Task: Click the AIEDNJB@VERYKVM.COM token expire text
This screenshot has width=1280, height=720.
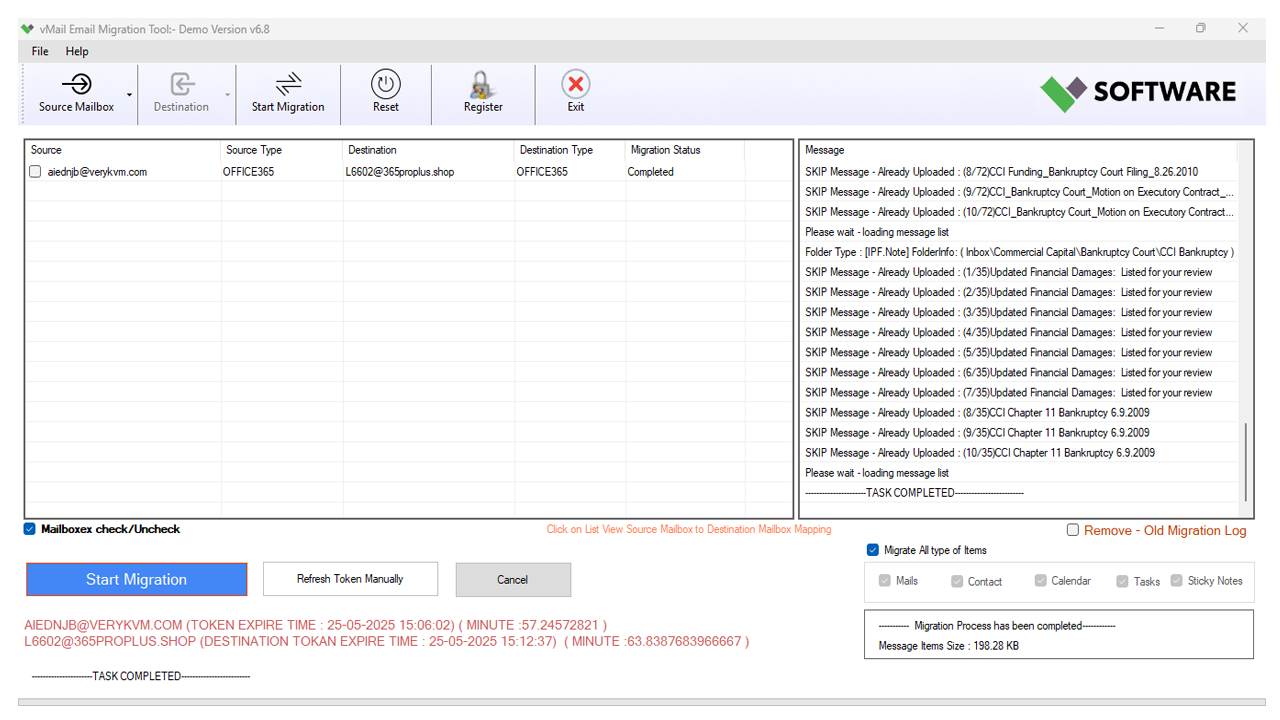Action: click(315, 625)
